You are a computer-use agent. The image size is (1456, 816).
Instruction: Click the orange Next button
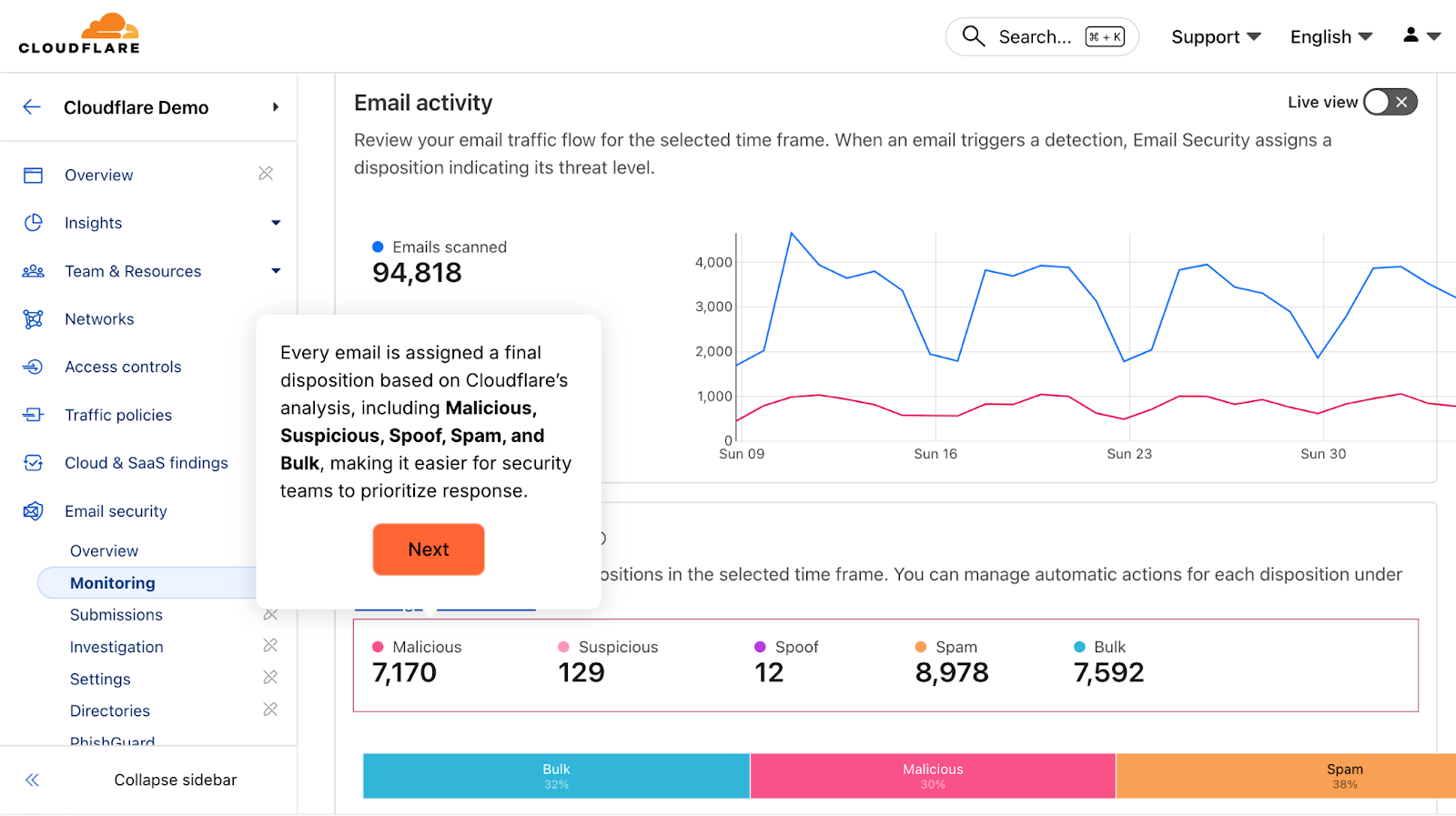429,549
